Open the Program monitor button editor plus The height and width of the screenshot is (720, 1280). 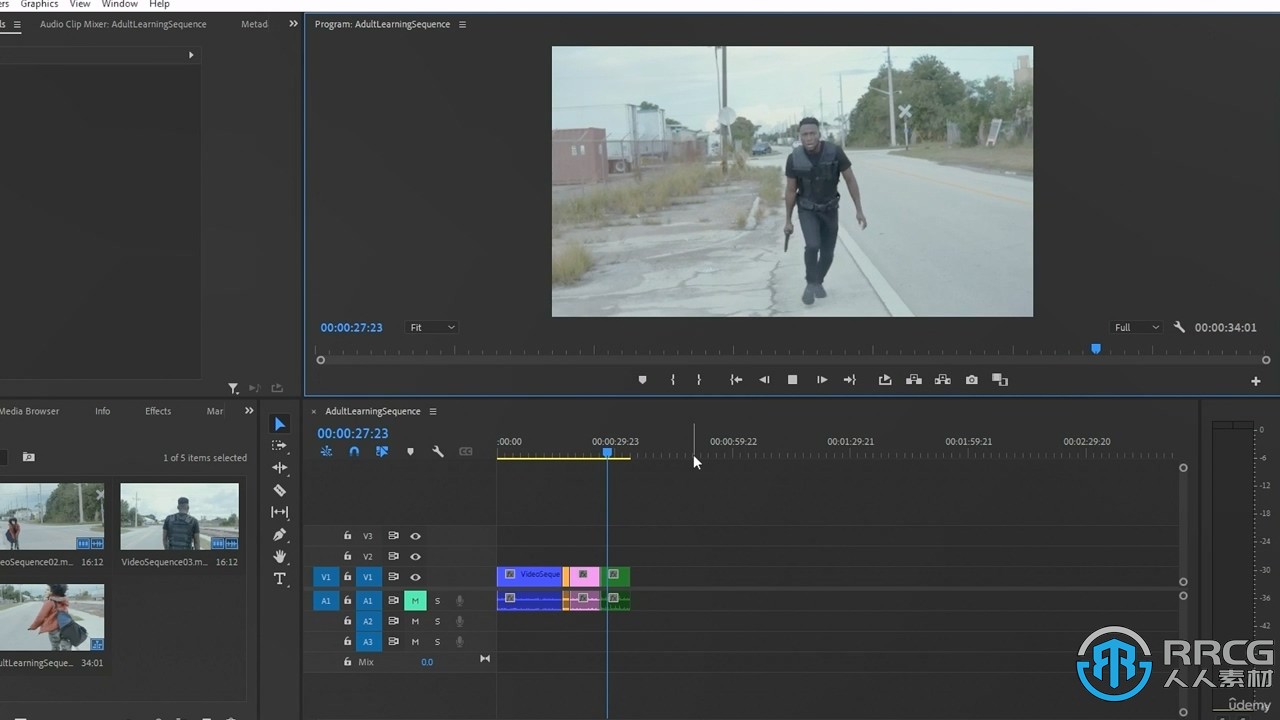click(x=1256, y=381)
